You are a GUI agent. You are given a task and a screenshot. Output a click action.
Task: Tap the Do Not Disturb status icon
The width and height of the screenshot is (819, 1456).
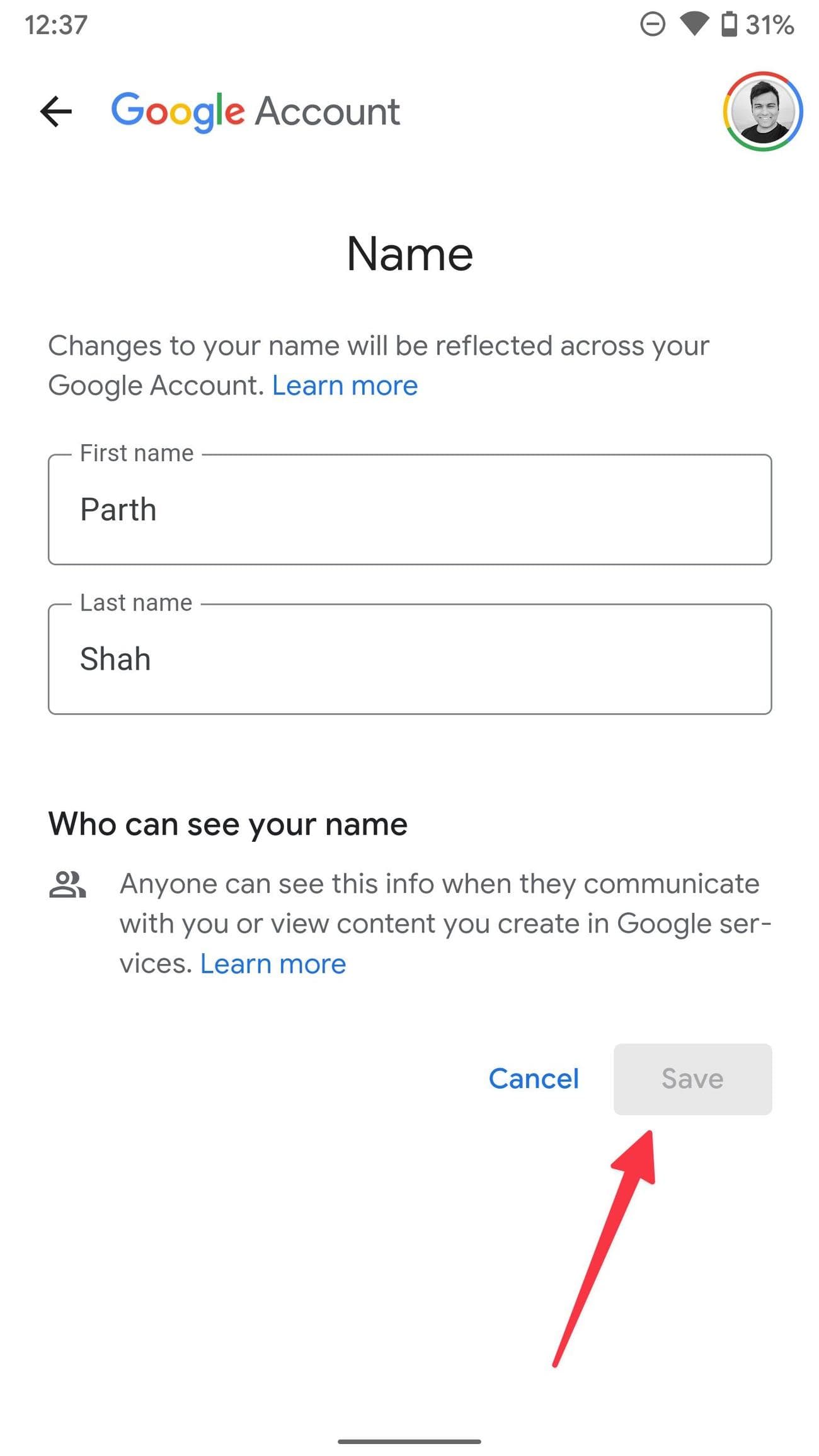pyautogui.click(x=652, y=25)
